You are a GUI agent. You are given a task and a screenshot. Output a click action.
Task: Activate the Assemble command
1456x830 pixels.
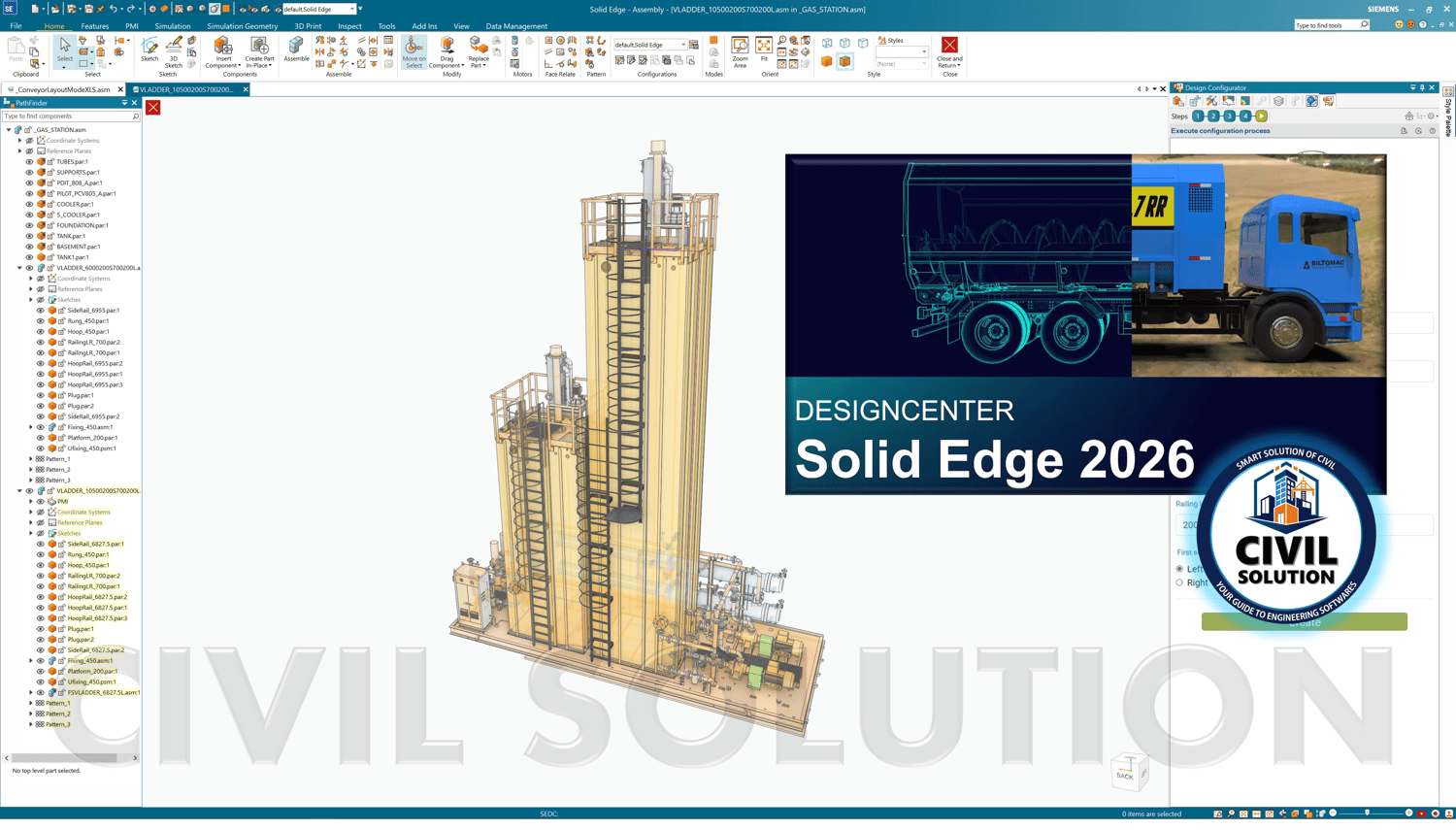(x=296, y=50)
